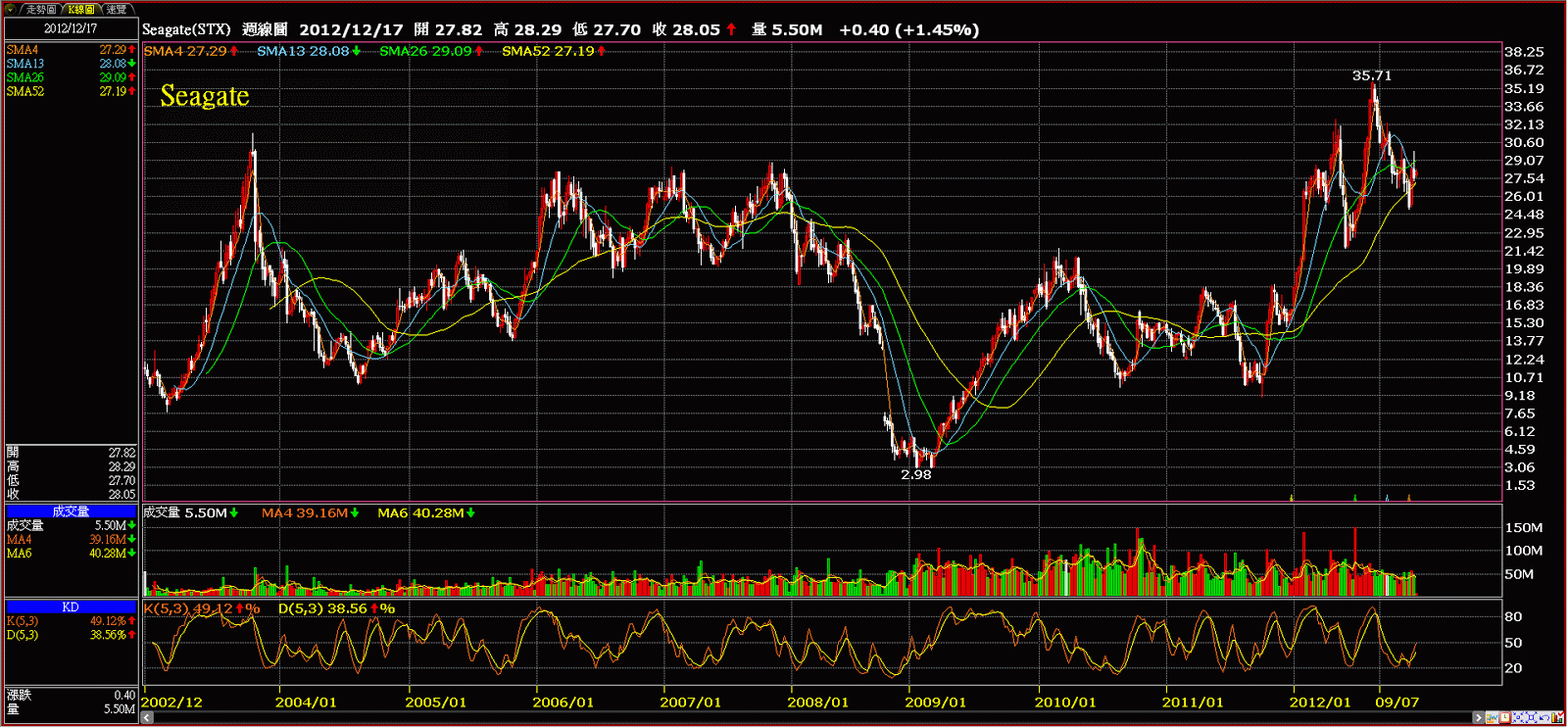Click the 2009/01 date axis label

coord(935,703)
